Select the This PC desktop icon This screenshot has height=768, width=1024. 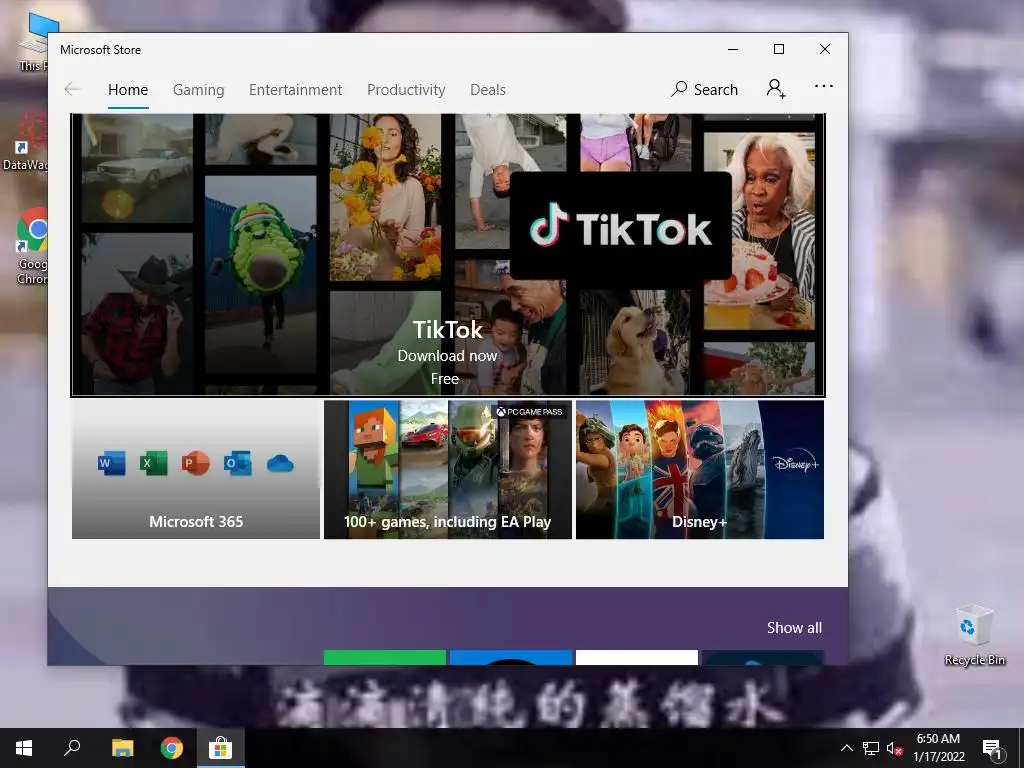[32, 40]
